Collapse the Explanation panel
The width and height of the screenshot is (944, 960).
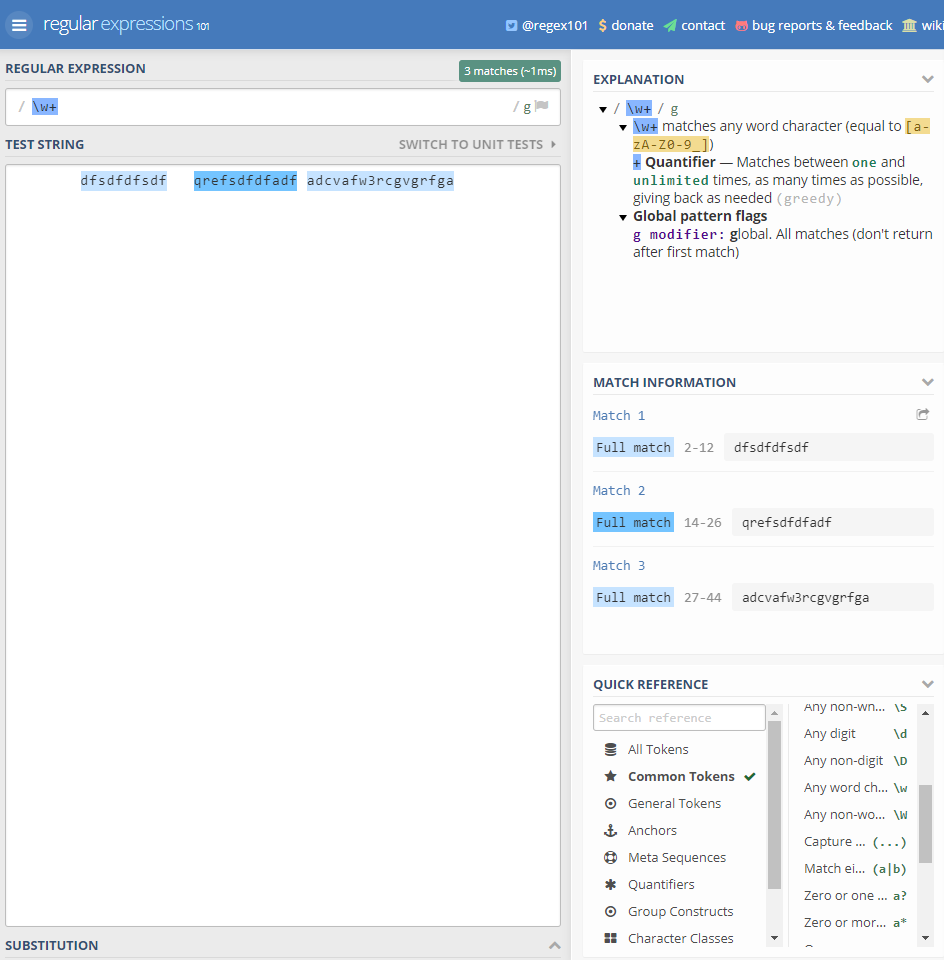tap(927, 79)
